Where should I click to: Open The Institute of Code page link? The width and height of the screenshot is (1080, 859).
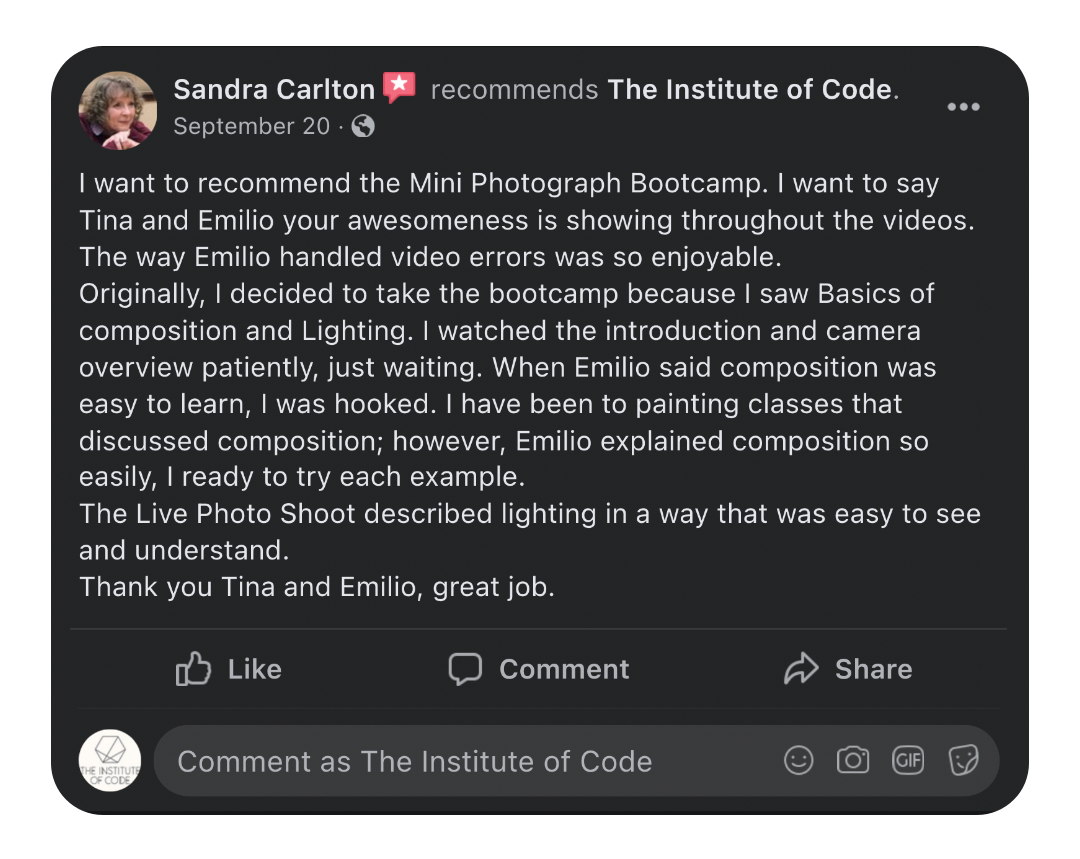click(x=749, y=89)
